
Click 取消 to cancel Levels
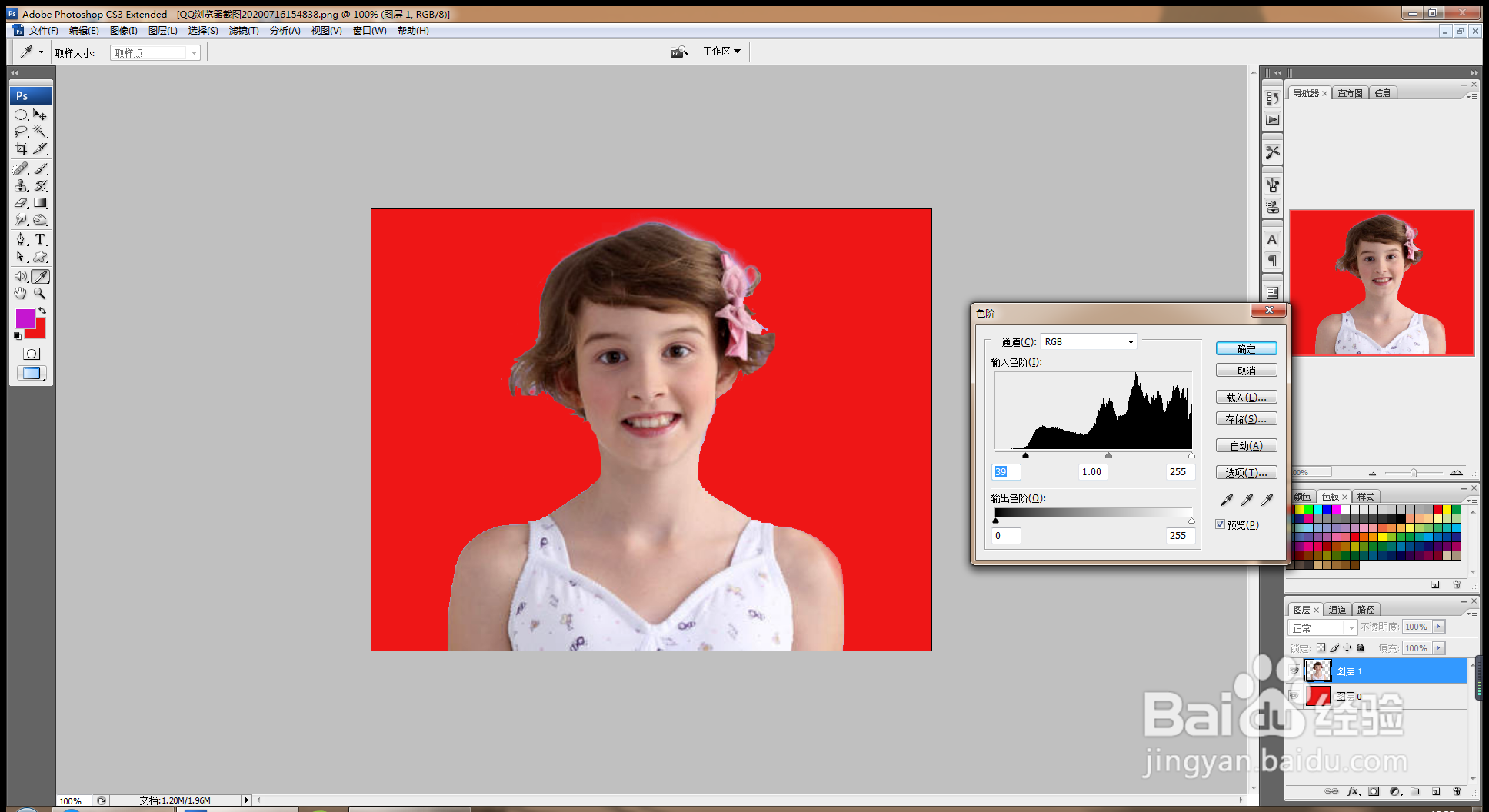tap(1247, 371)
